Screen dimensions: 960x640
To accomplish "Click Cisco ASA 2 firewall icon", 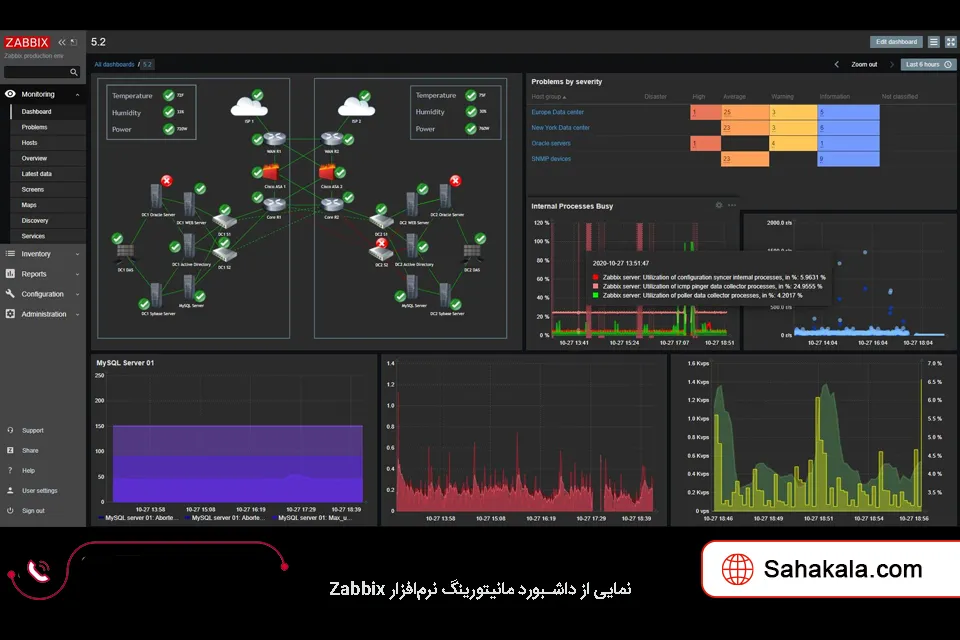I will [328, 173].
